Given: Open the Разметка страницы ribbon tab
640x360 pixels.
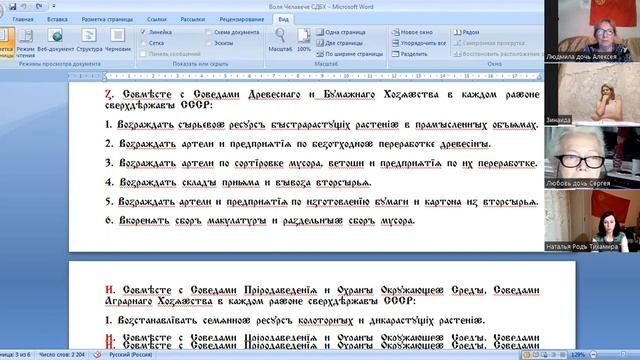Looking at the screenshot, I should pyautogui.click(x=107, y=19).
